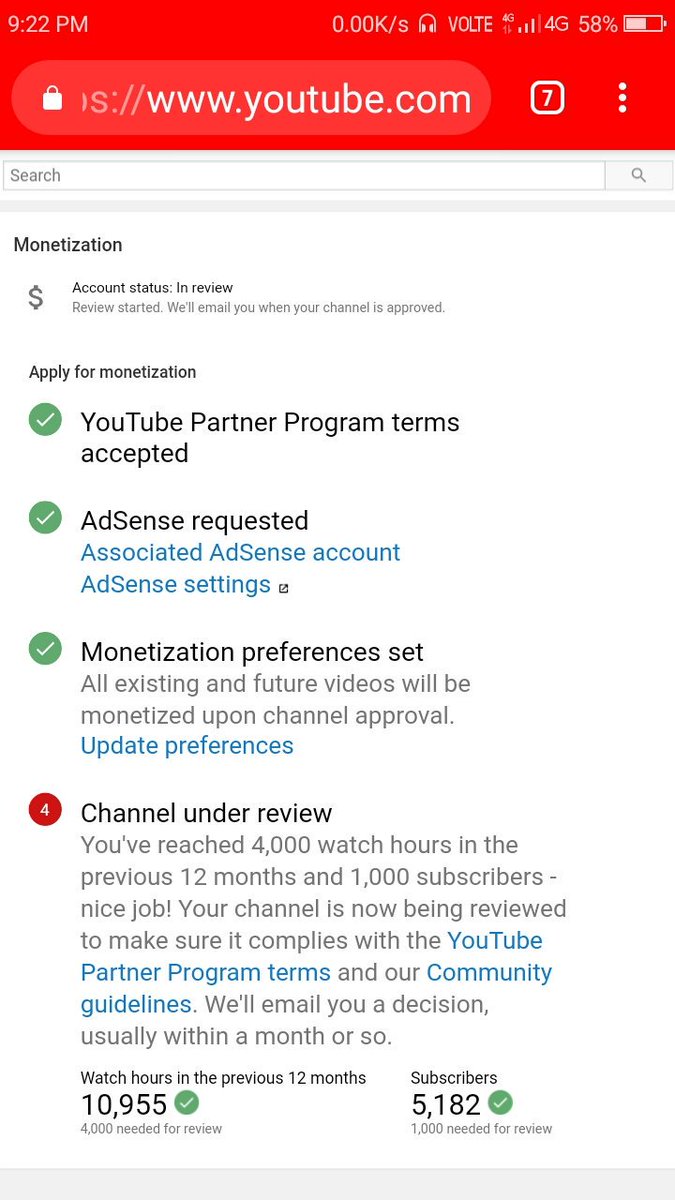Open the AdSense settings link

[176, 585]
